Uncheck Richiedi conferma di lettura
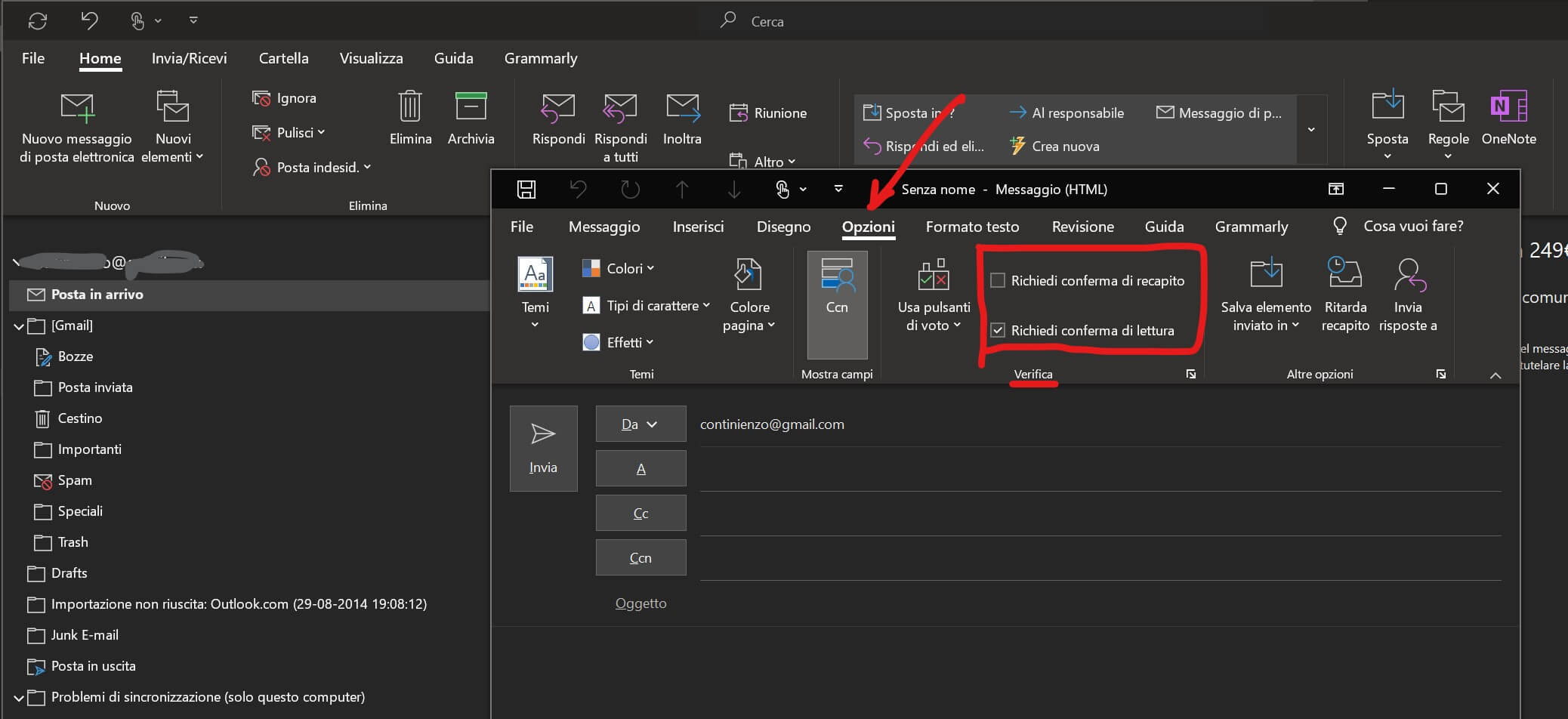This screenshot has width=1568, height=719. [x=998, y=331]
